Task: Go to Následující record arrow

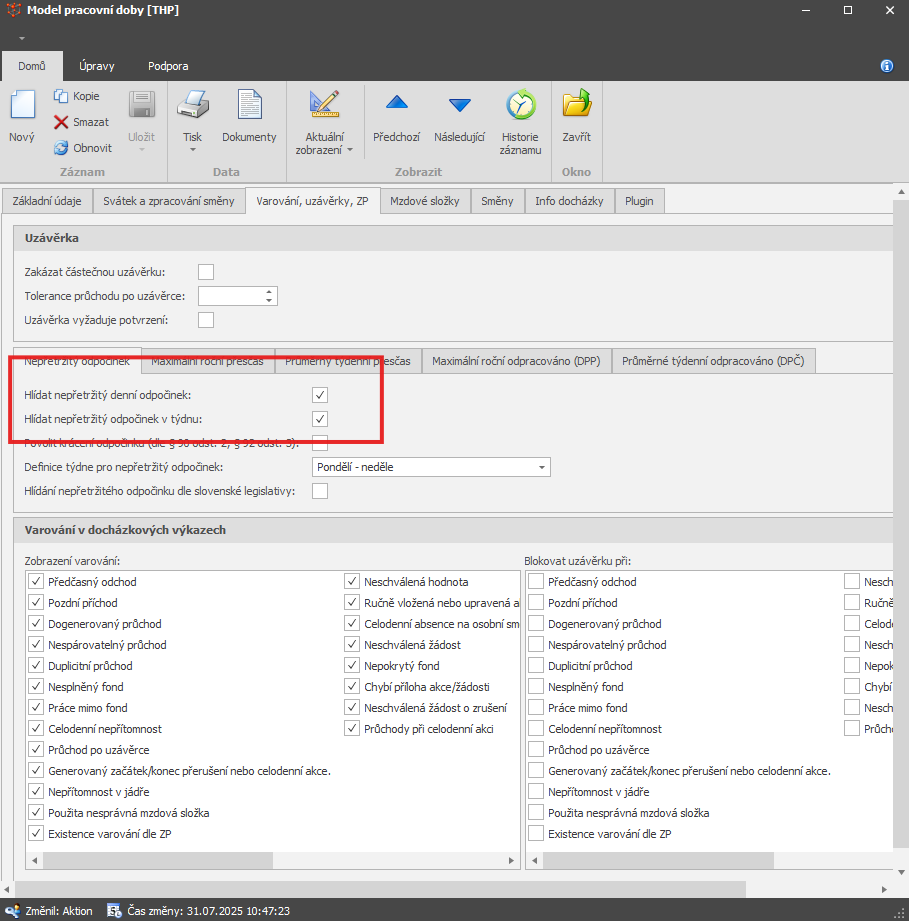Action: 460,105
